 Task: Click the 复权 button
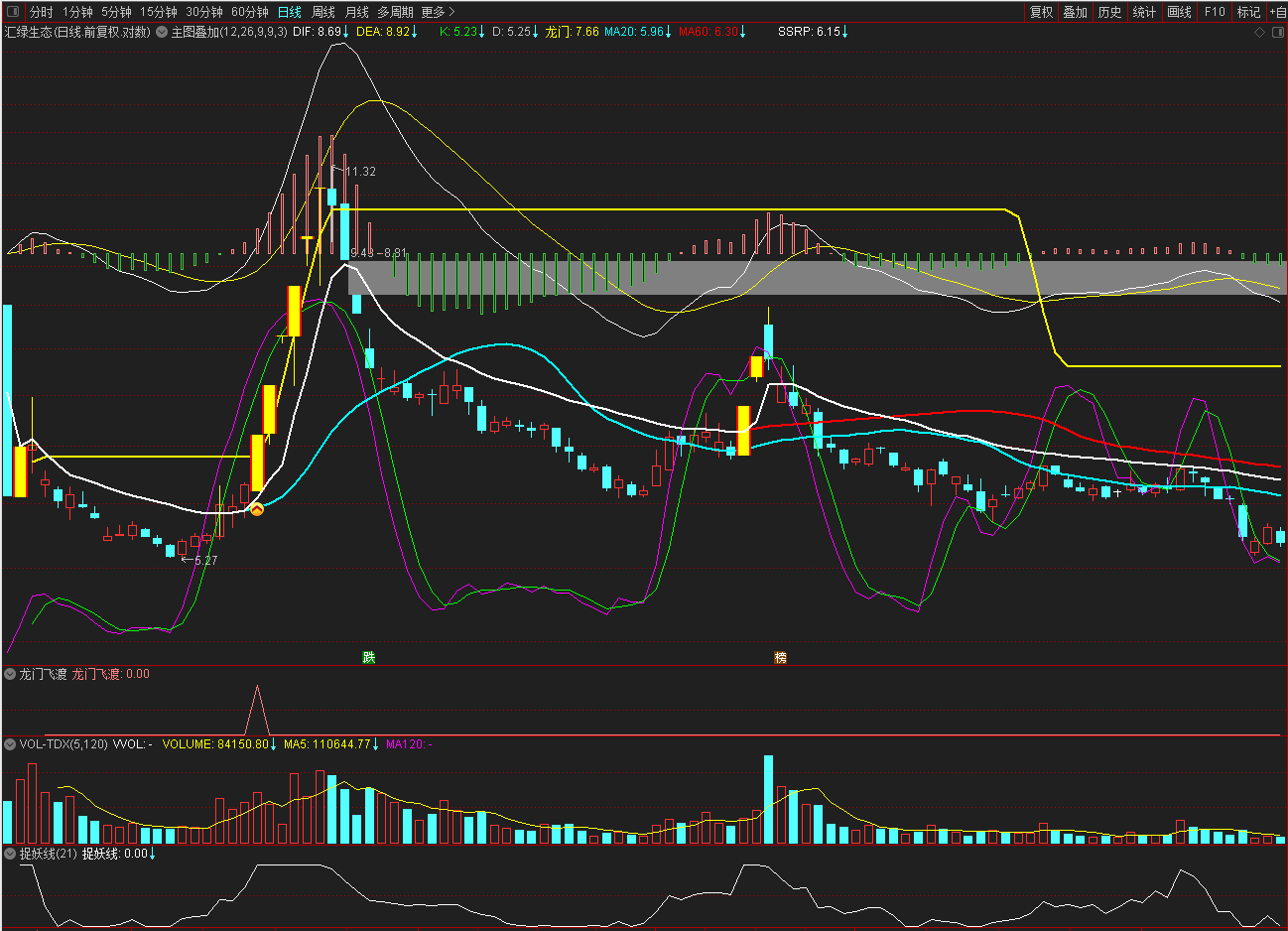1041,12
